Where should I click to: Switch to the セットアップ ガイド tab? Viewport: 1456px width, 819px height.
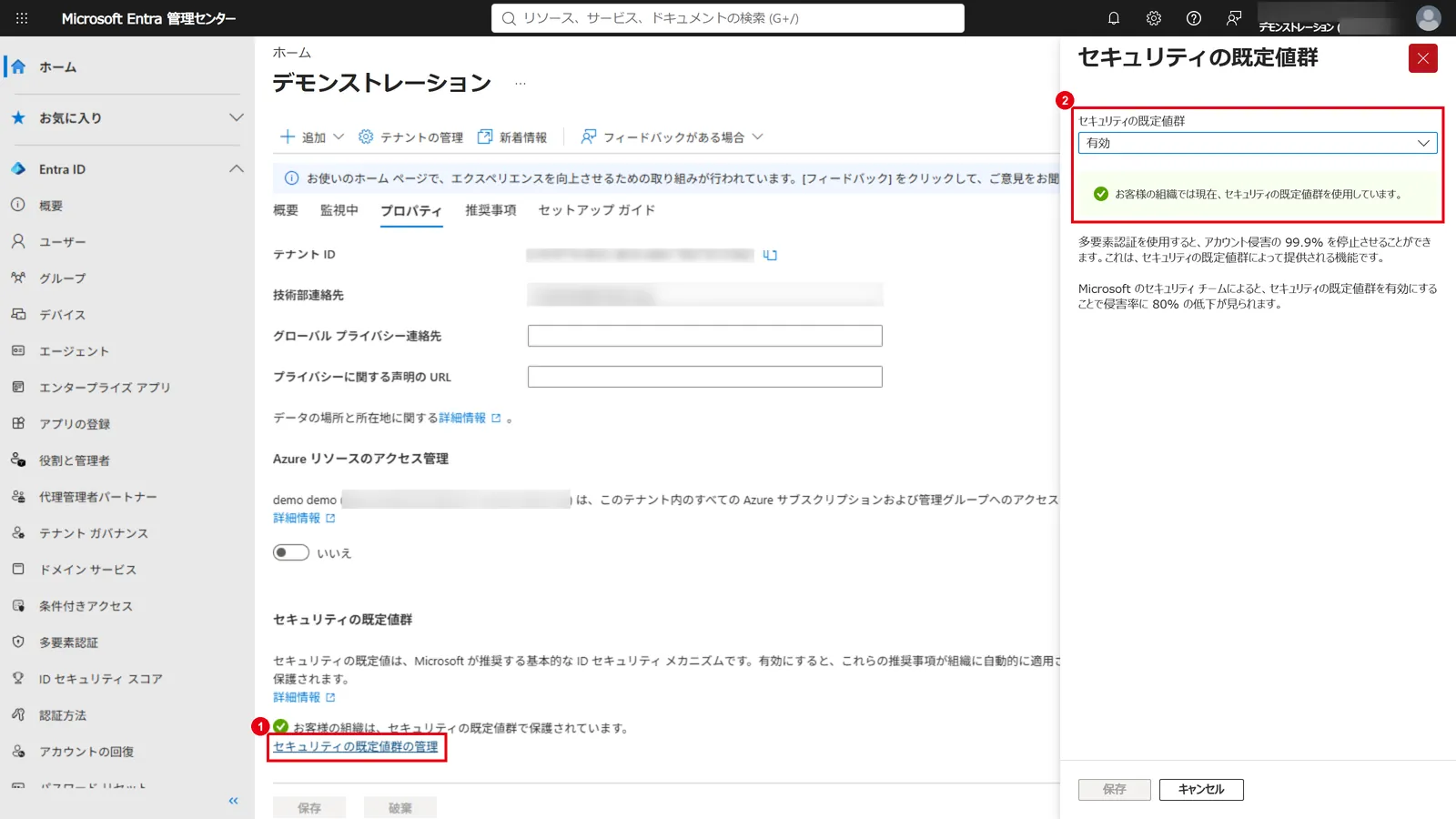[596, 210]
